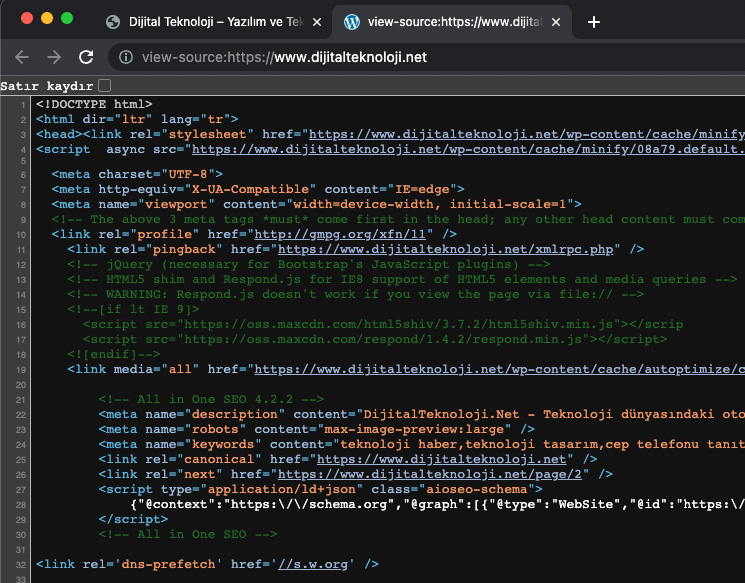Click the macOS yellow minimize button
Screen dimensions: 745x583
pos(47,18)
